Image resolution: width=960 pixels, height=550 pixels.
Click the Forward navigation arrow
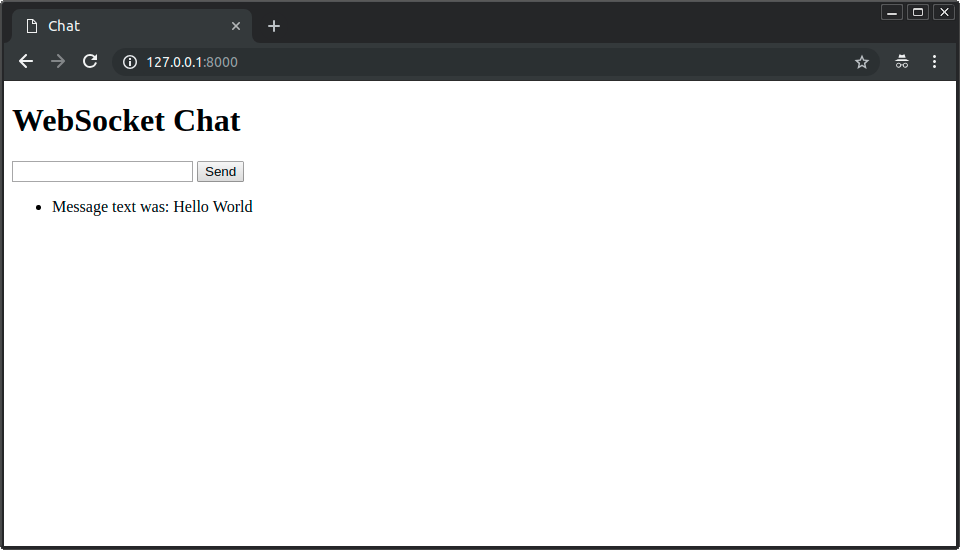pos(58,62)
